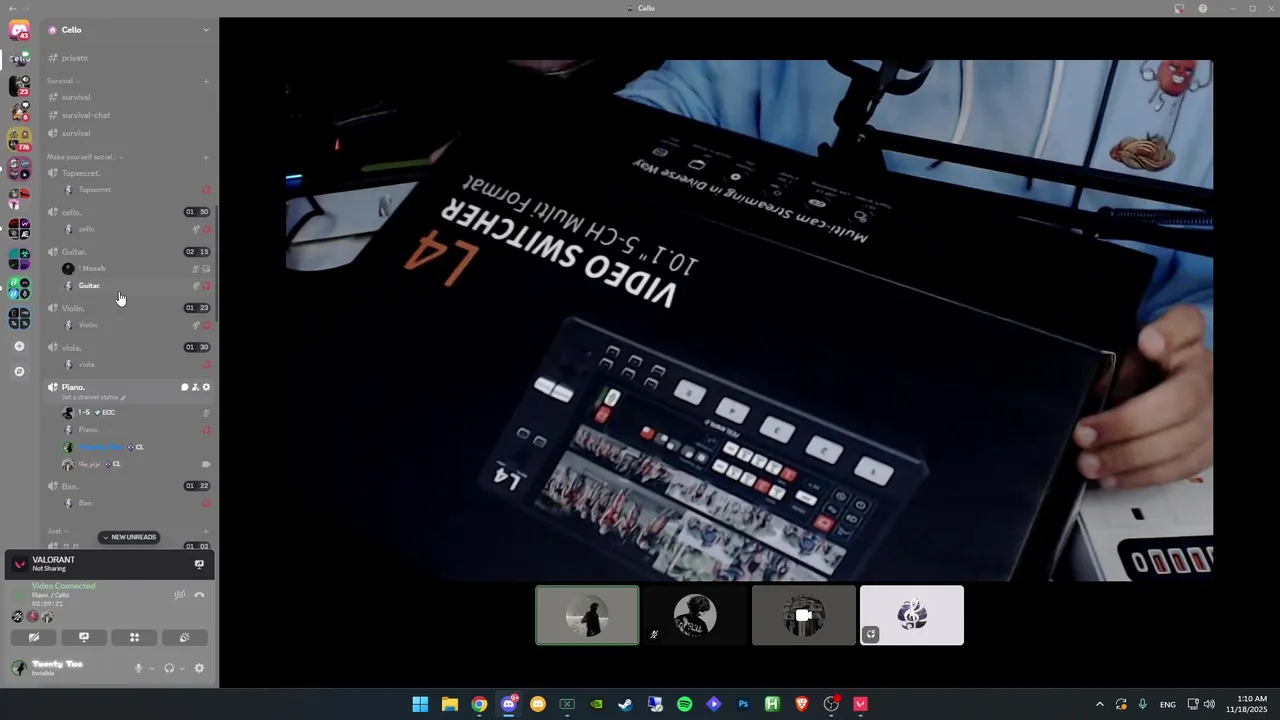Screen dimensions: 1280x720
Task: Select the Cello server icon in server list
Action: click(19, 59)
